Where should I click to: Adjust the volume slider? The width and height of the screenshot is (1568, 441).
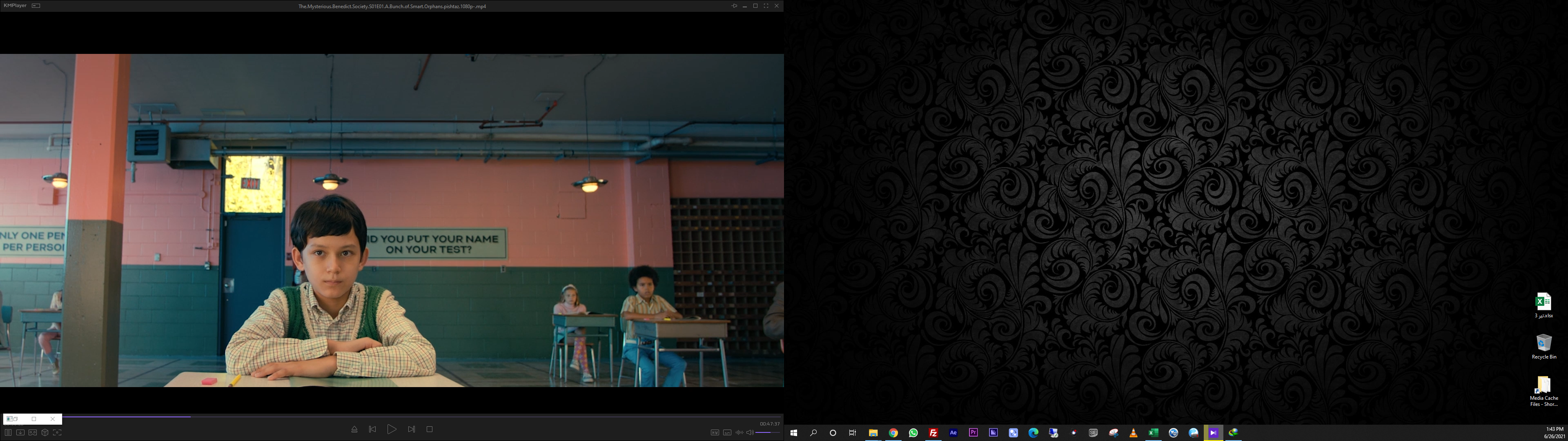coord(768,432)
